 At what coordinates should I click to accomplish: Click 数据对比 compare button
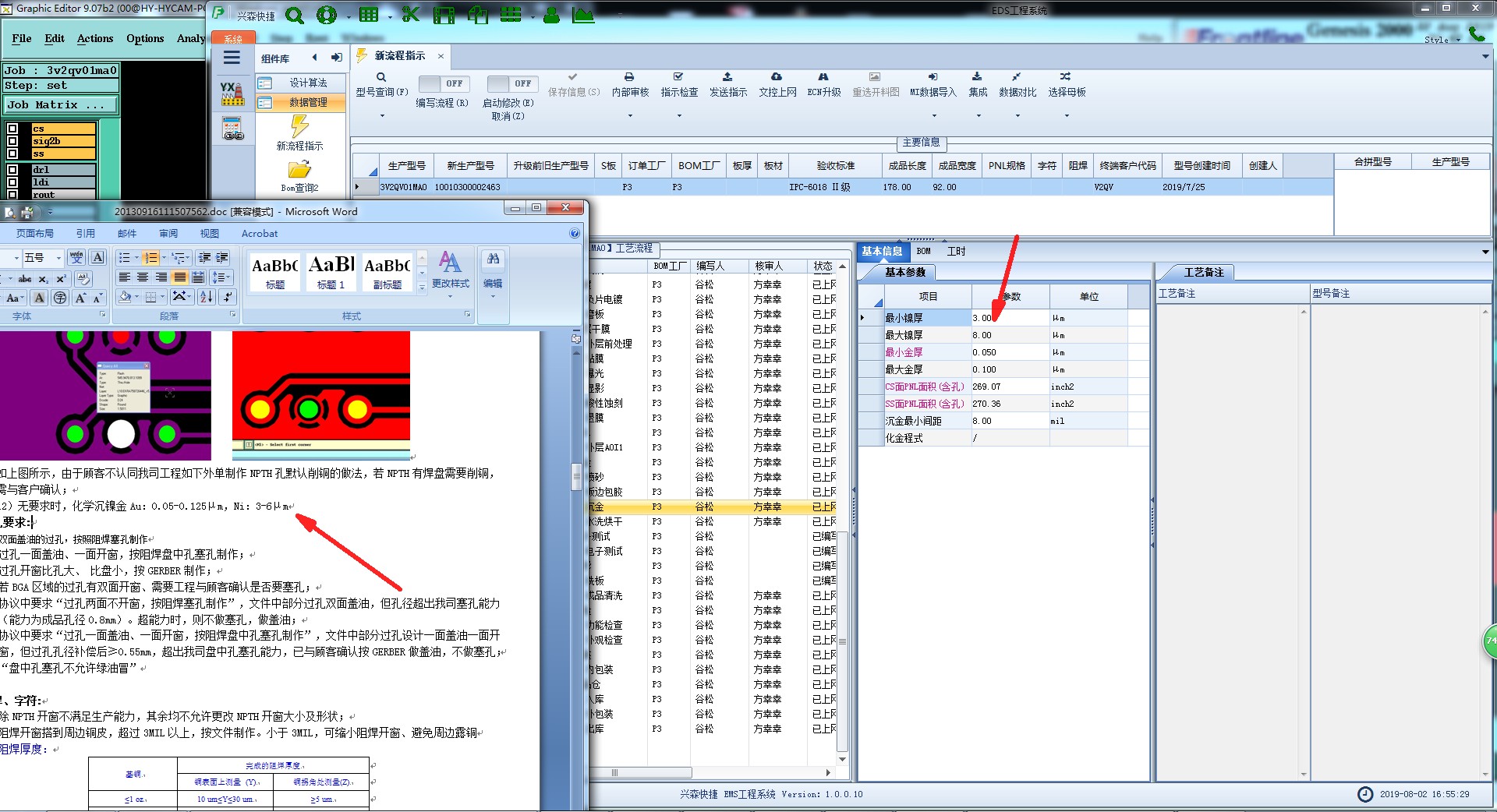click(1017, 85)
